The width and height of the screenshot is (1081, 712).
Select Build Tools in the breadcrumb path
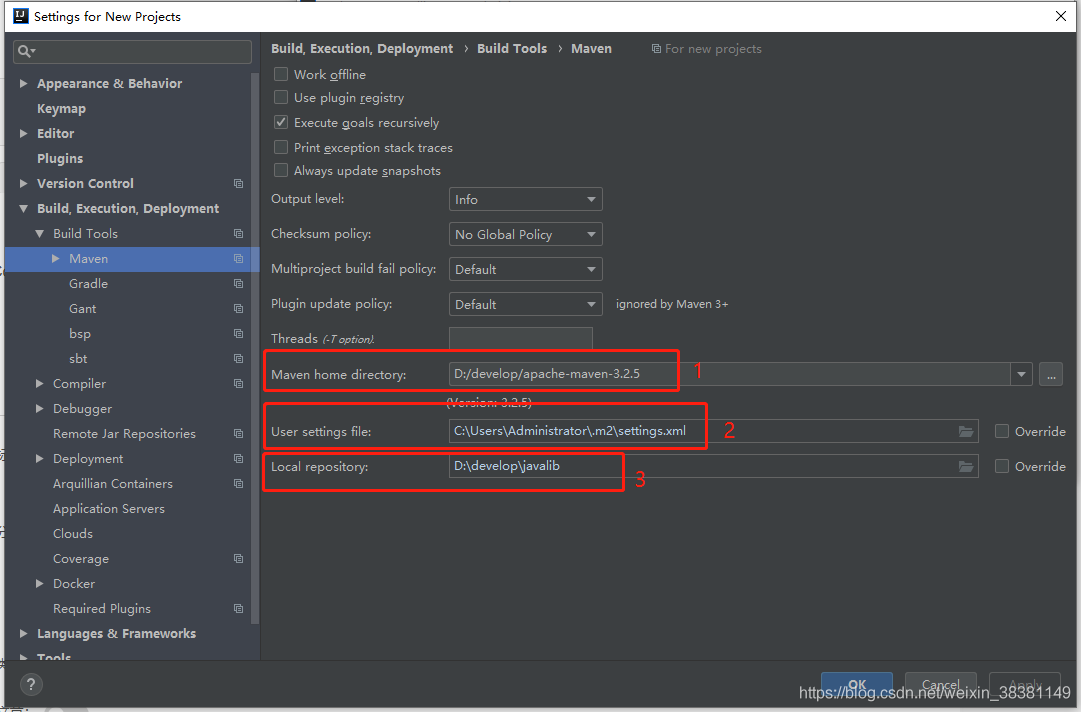[x=512, y=48]
